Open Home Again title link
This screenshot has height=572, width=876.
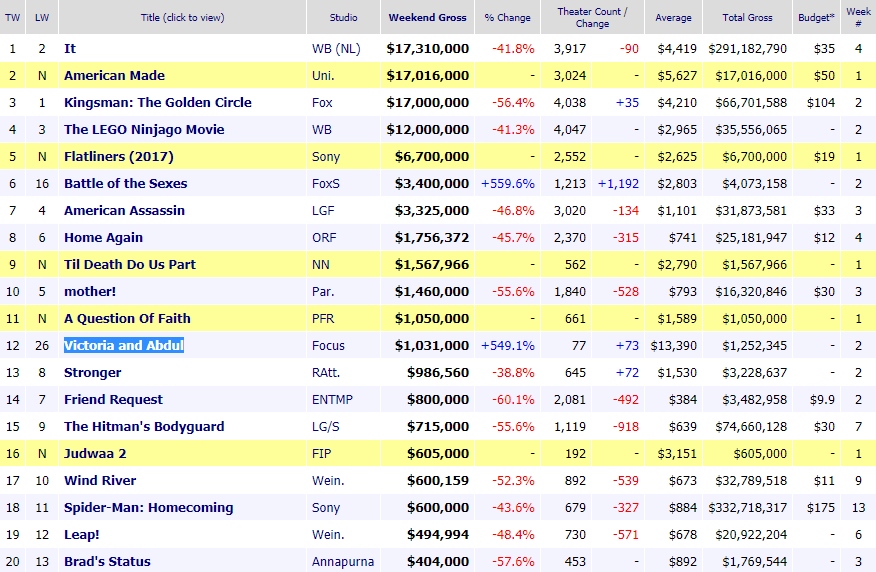[103, 237]
